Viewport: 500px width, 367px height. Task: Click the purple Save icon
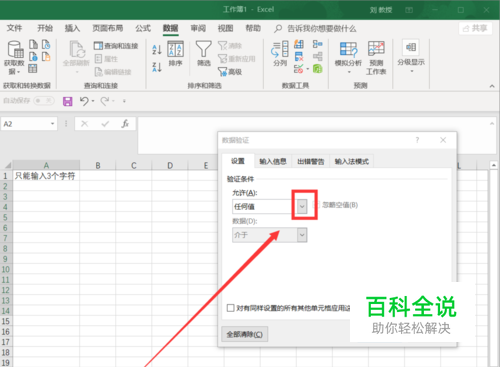tap(68, 101)
